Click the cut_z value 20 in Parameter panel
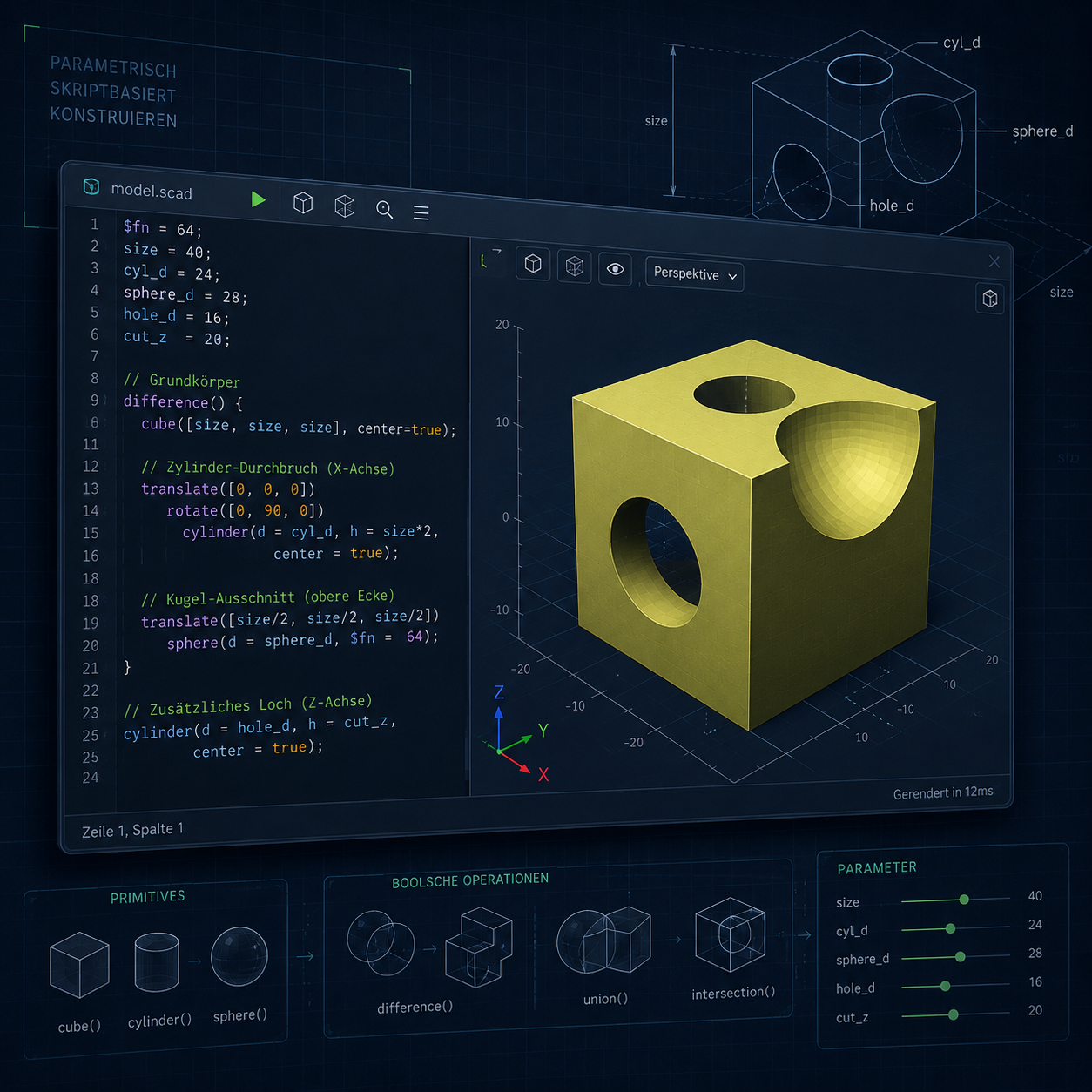The height and width of the screenshot is (1092, 1092). [x=1035, y=1011]
